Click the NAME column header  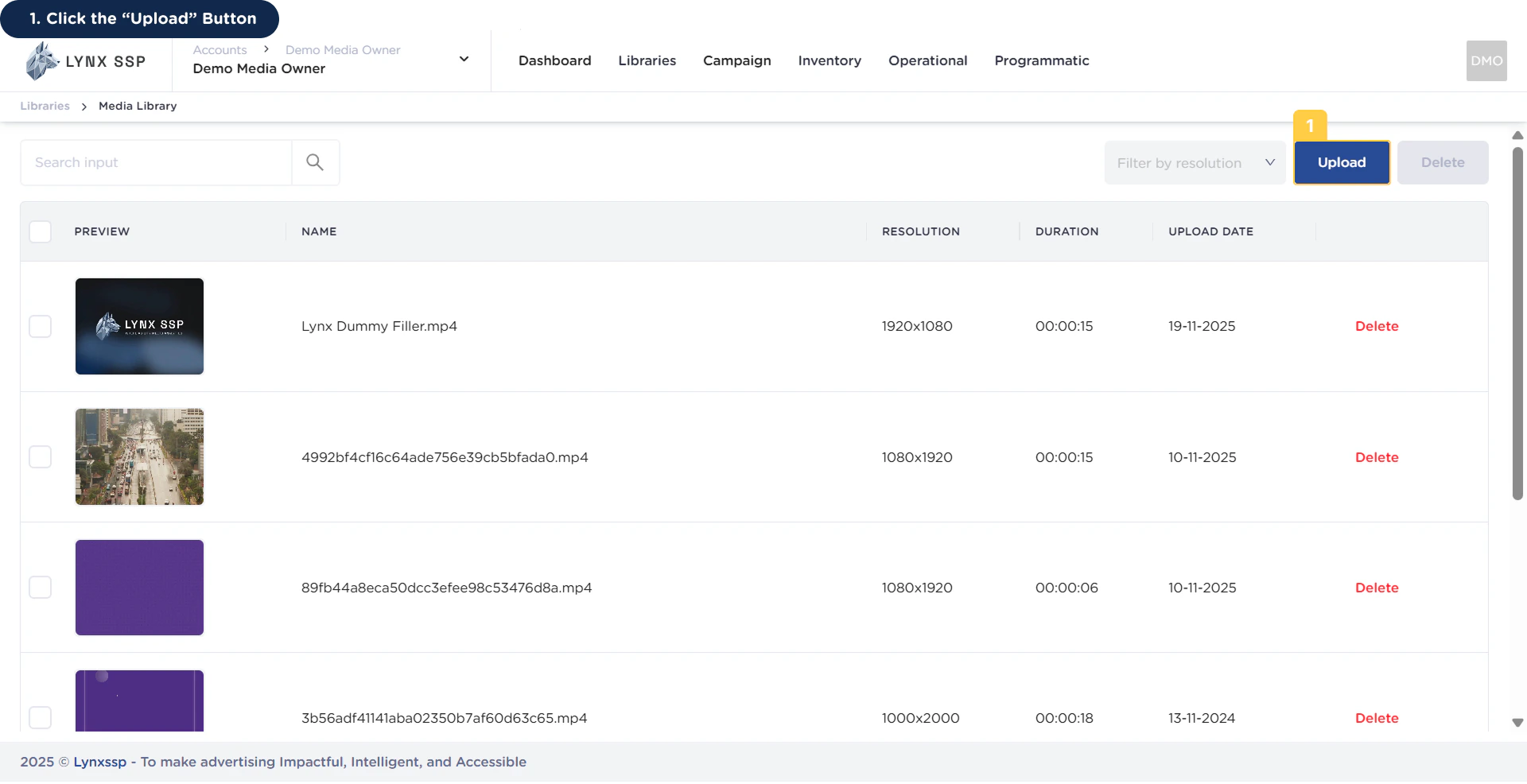tap(319, 231)
